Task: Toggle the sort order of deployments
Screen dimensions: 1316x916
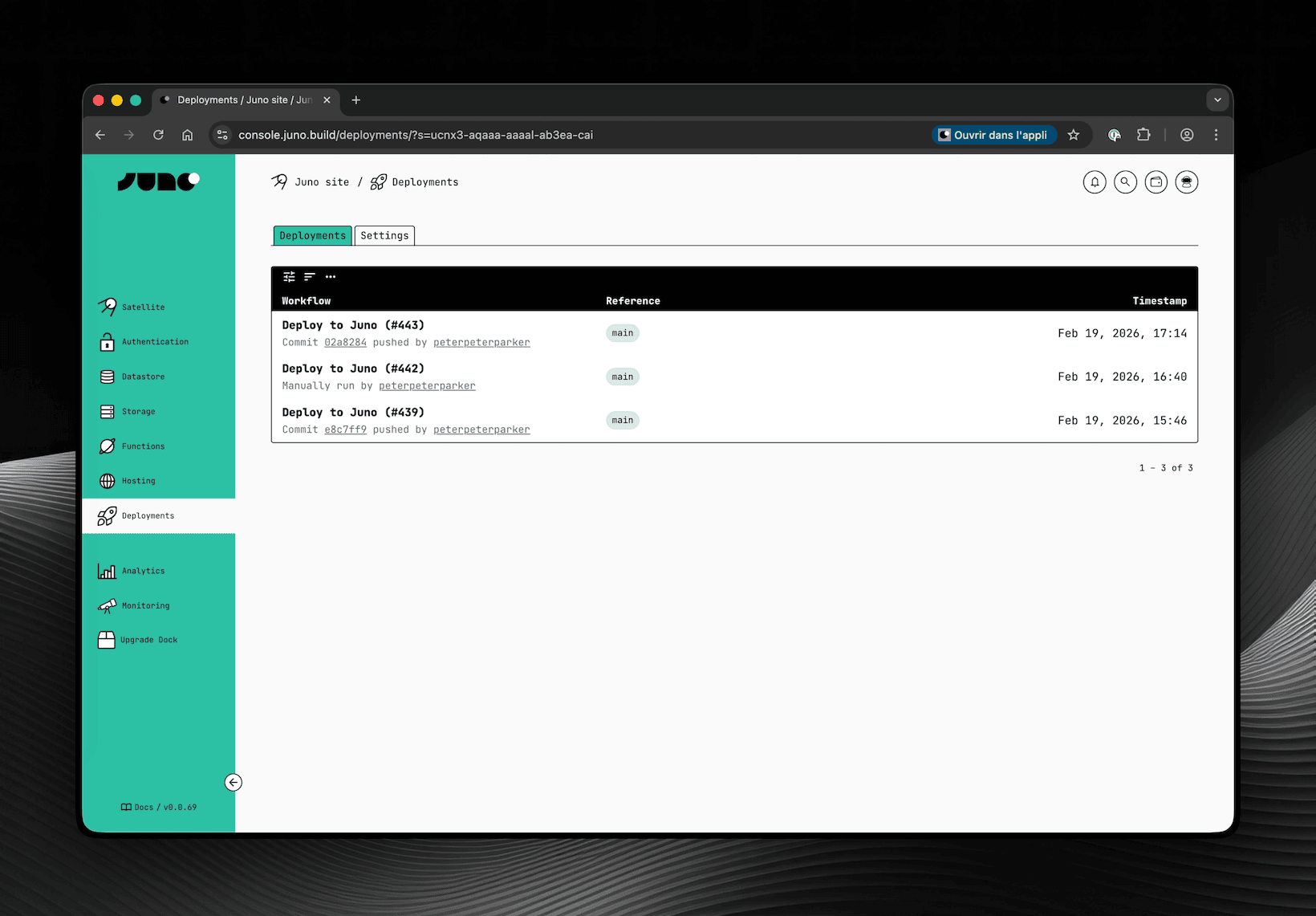Action: pos(310,276)
